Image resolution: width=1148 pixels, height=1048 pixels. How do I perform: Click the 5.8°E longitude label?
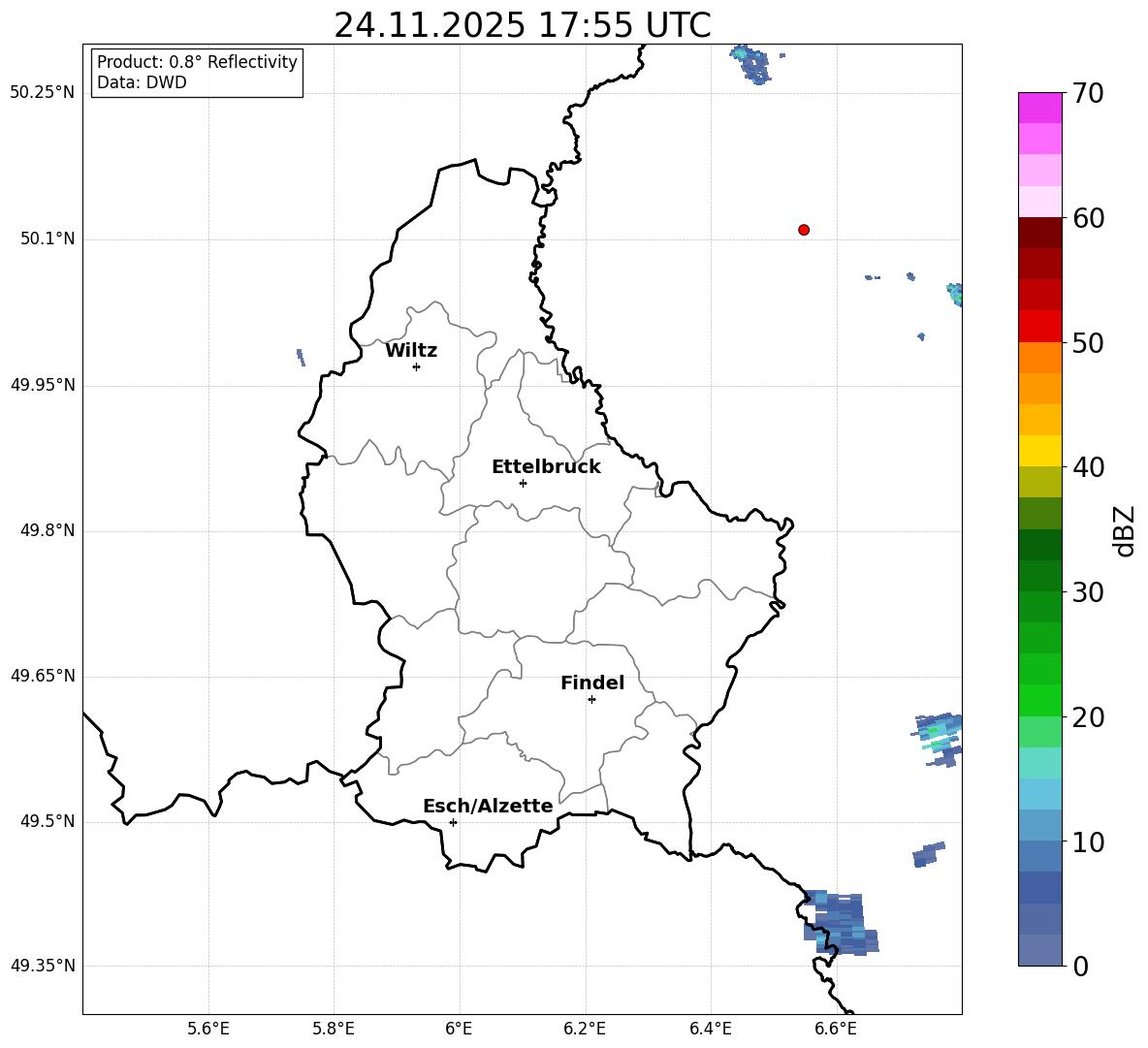[x=334, y=1029]
